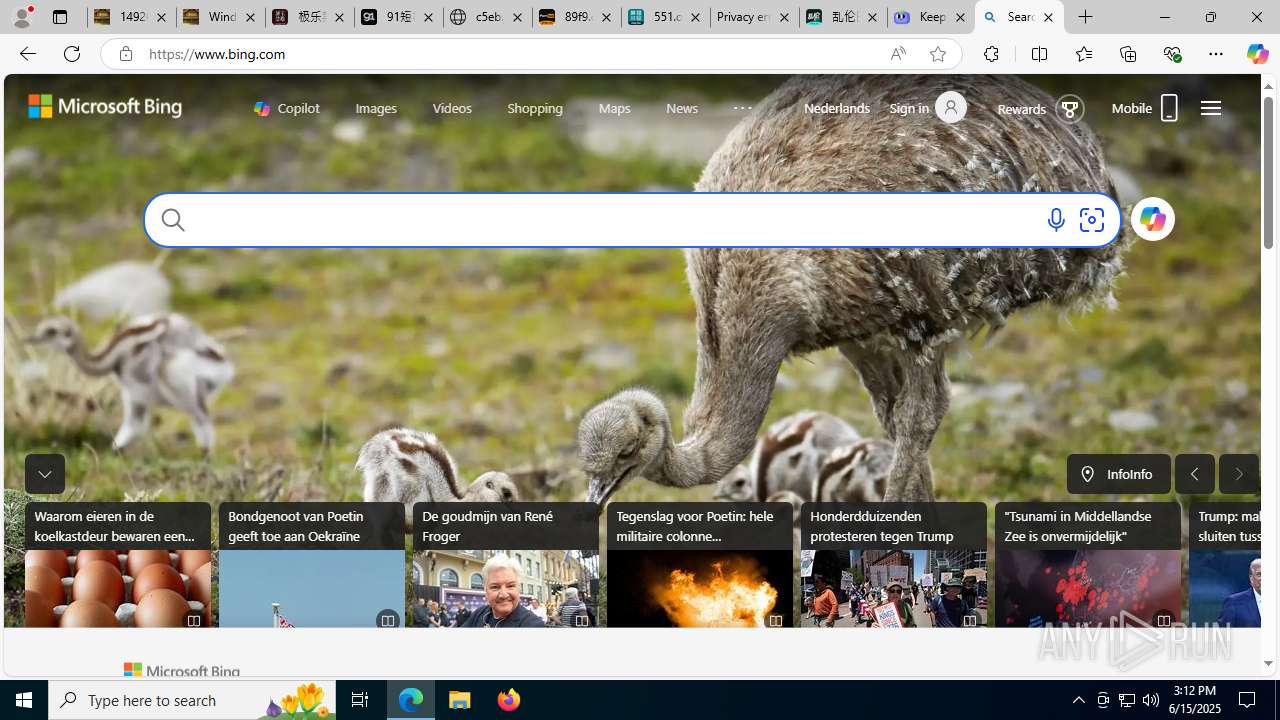Open the Windows Start menu
Viewport: 1280px width, 720px height.
[x=24, y=700]
